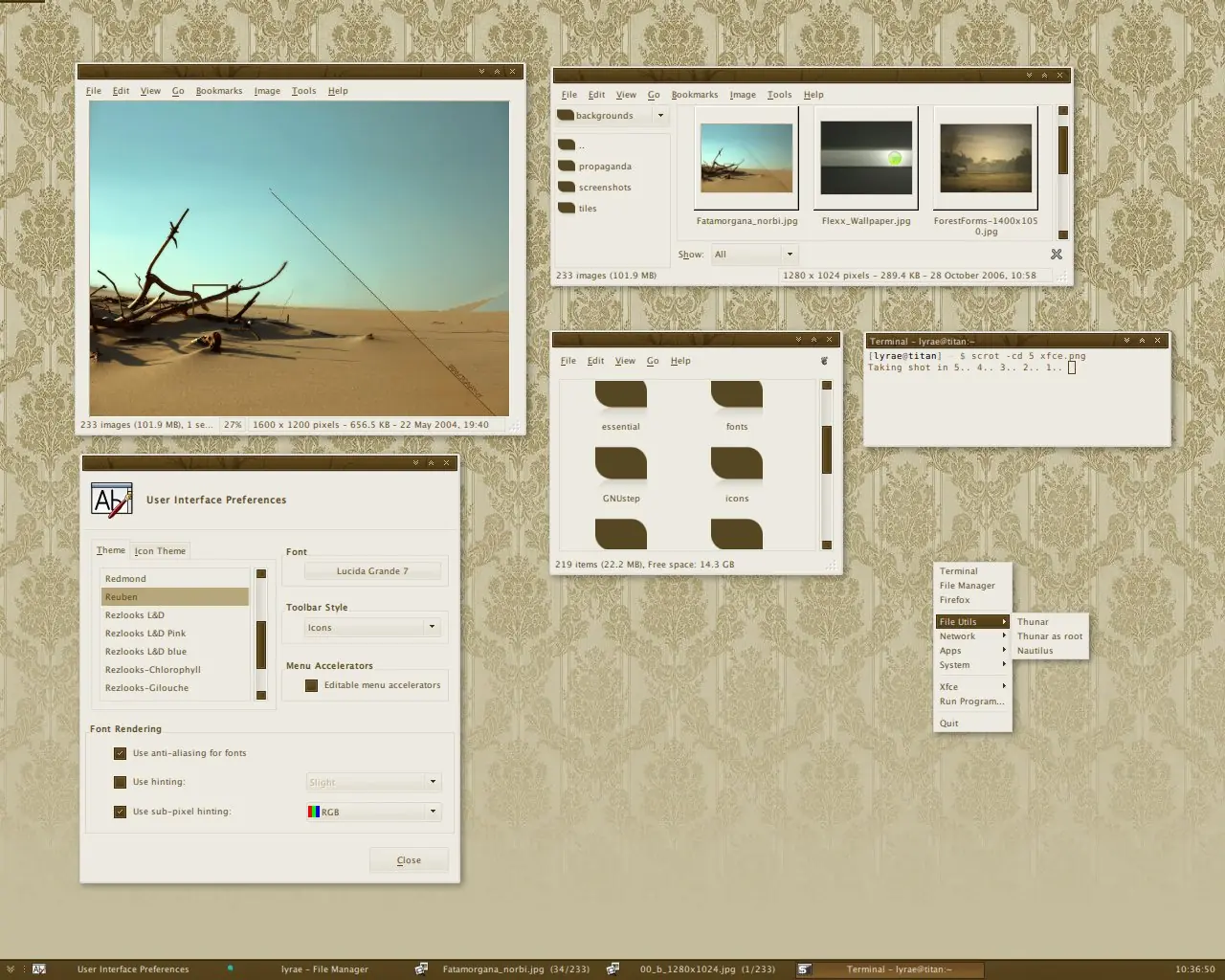1225x980 pixels.
Task: Switch to the Icon Theme tab
Action: click(160, 551)
